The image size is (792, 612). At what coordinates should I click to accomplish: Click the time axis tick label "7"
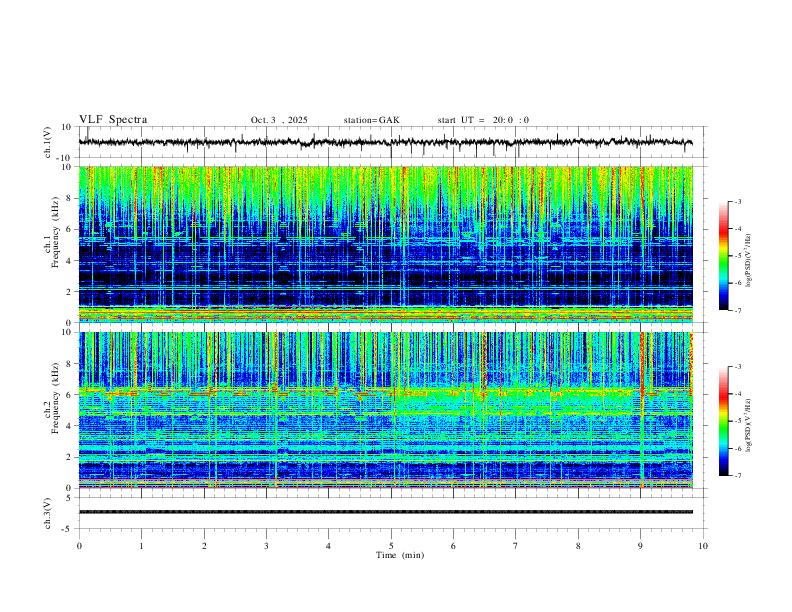pos(516,546)
